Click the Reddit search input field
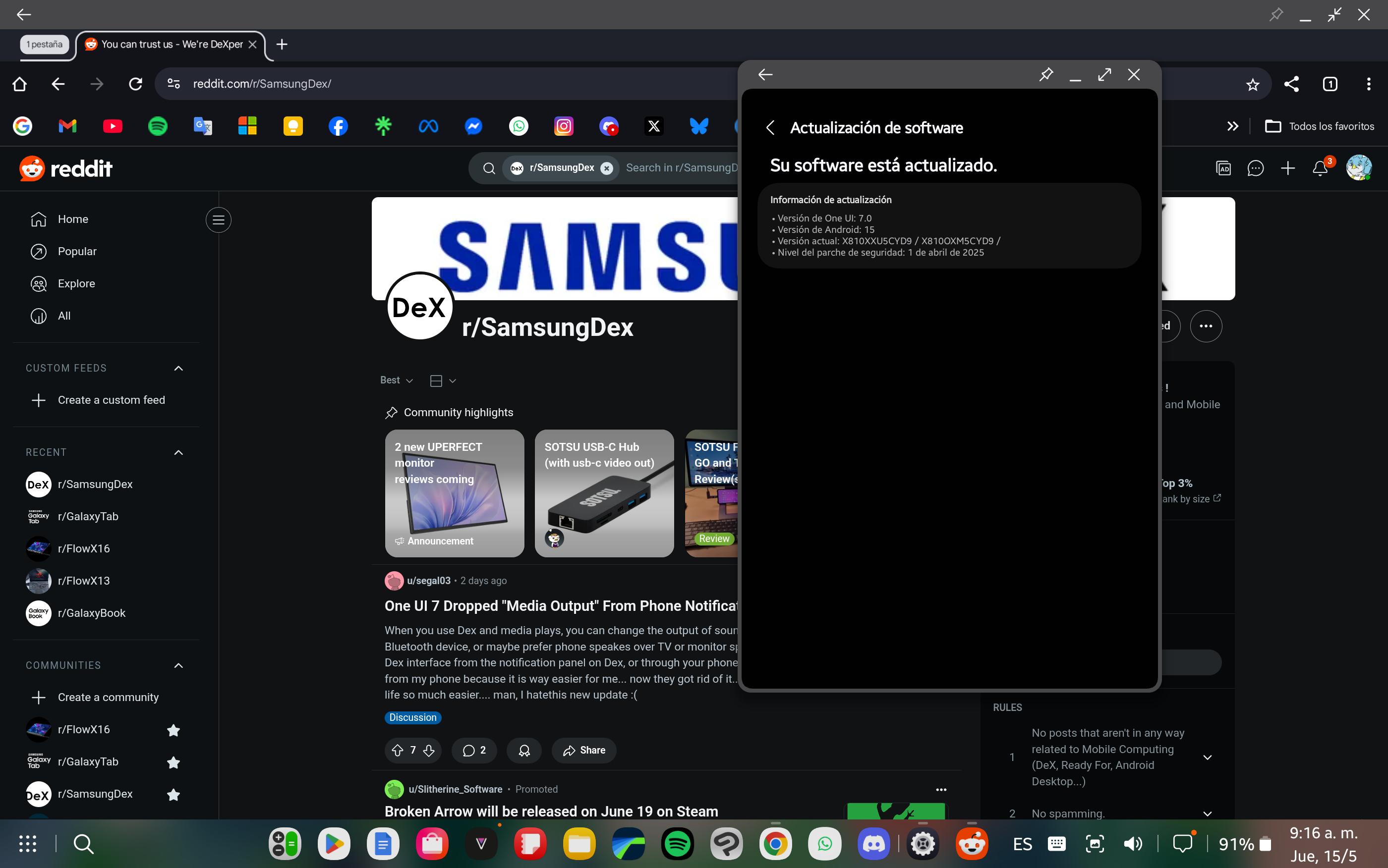The image size is (1388, 868). (681, 167)
